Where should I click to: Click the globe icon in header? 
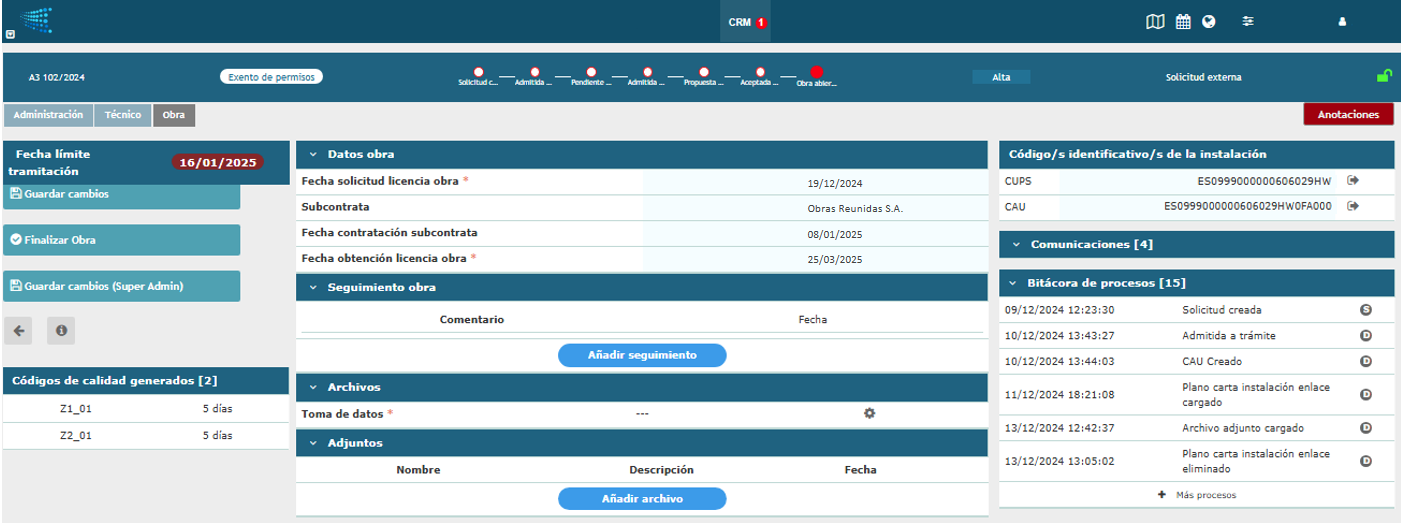1209,22
